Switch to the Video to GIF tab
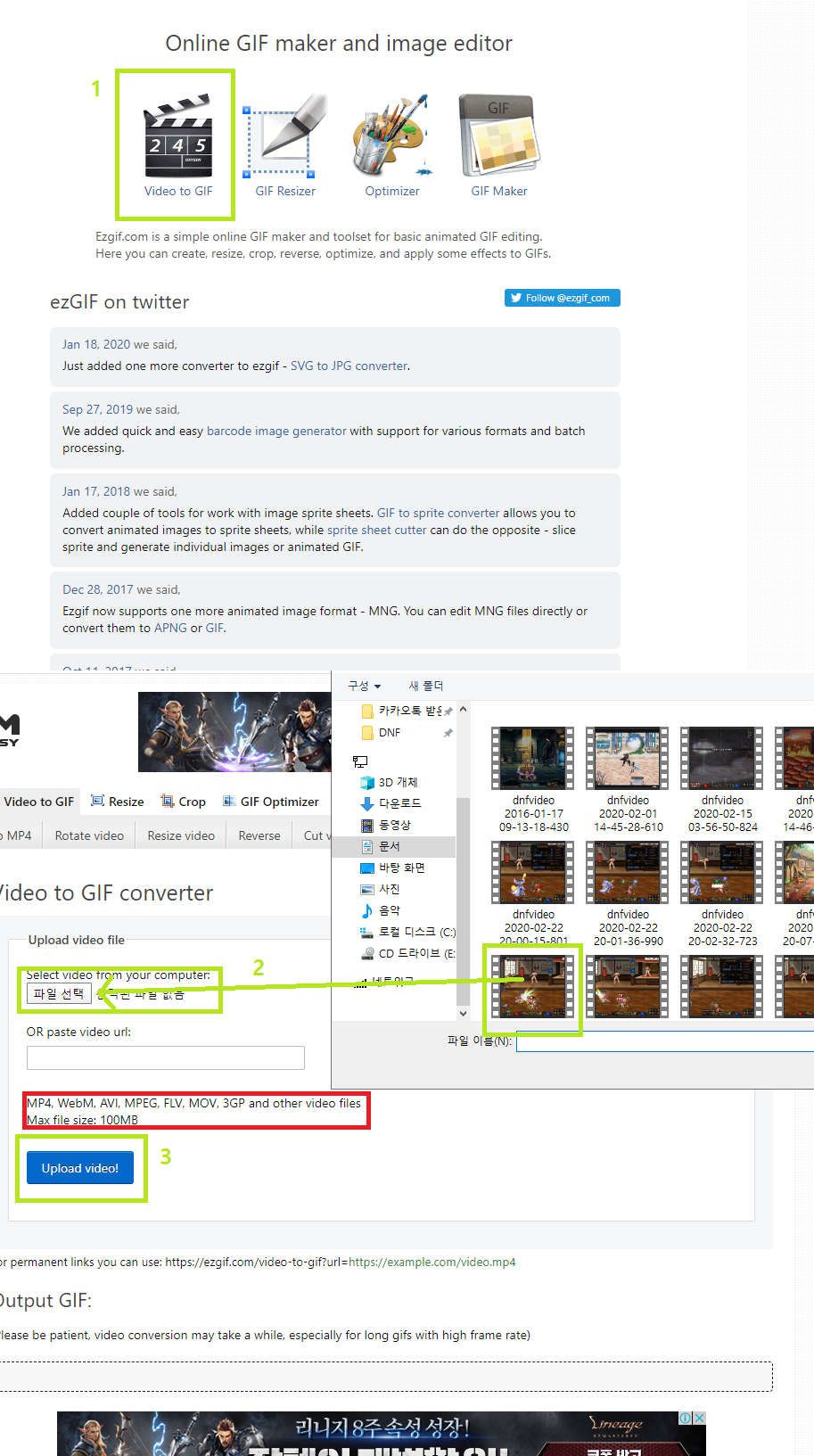This screenshot has height=1456, width=814. click(38, 802)
